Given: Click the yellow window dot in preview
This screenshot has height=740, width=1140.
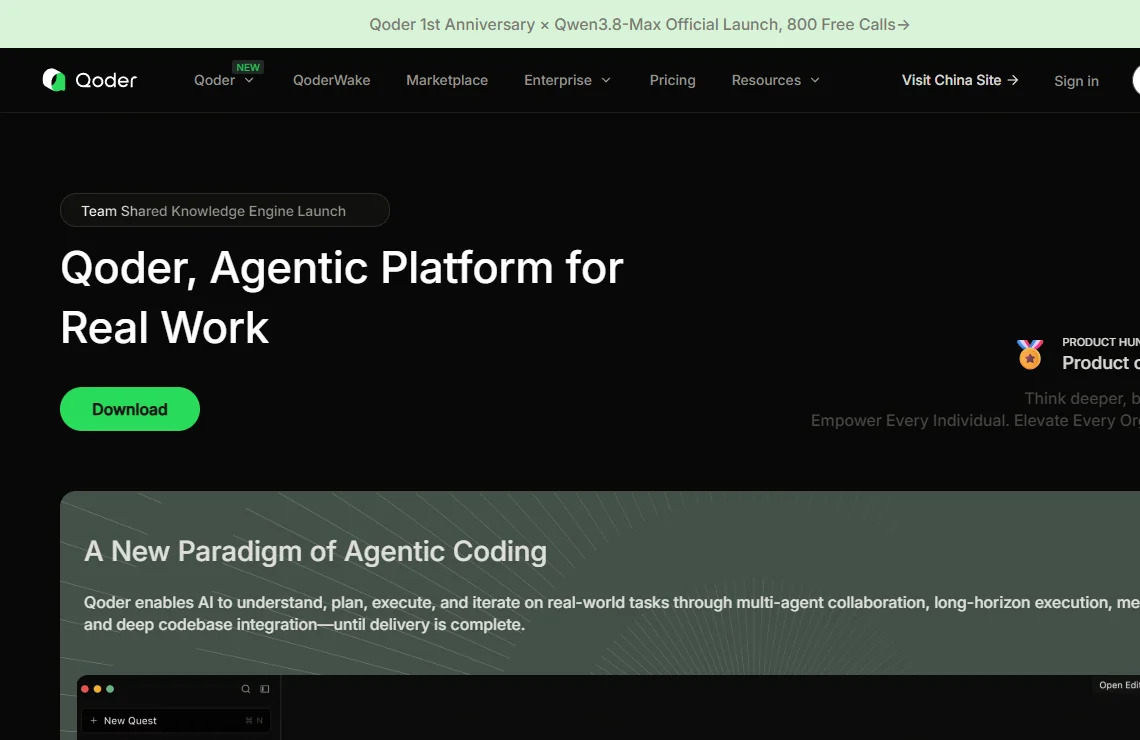Looking at the screenshot, I should click(x=97, y=689).
